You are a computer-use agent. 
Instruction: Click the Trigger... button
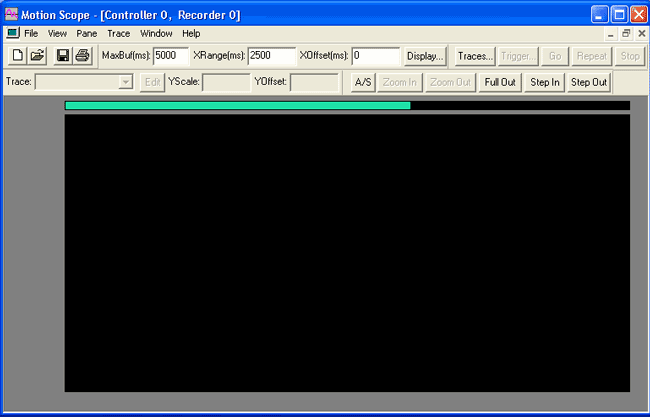518,56
